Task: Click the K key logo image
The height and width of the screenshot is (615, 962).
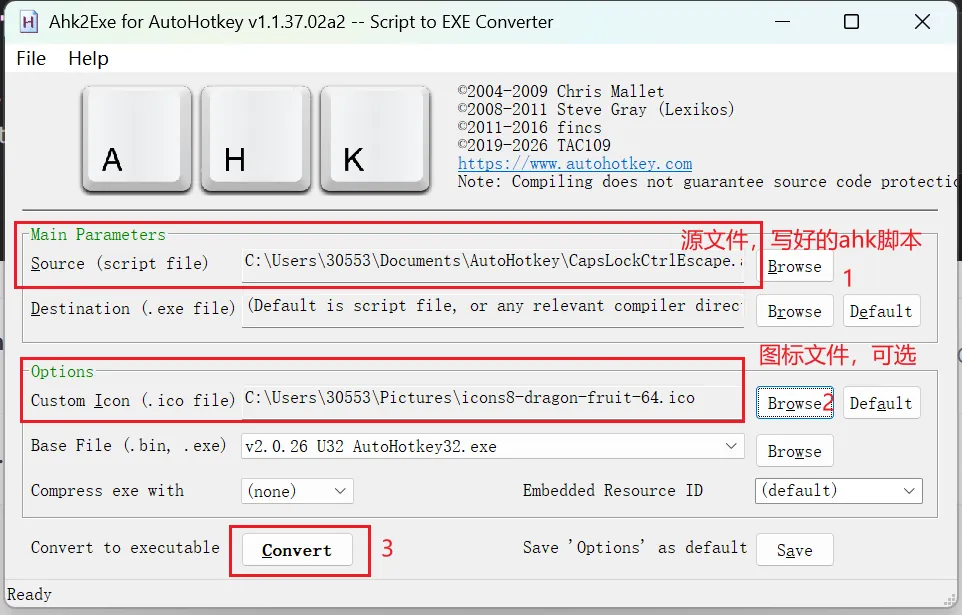Action: pos(375,139)
